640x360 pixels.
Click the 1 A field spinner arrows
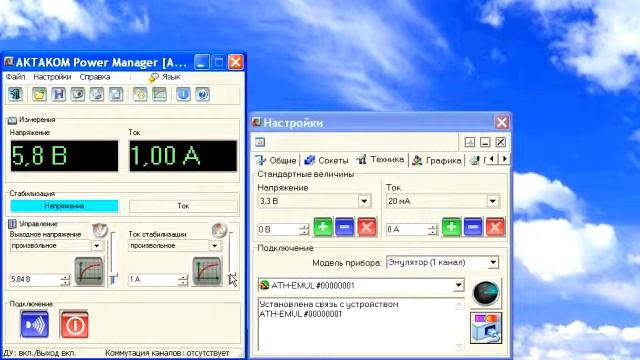coord(183,280)
